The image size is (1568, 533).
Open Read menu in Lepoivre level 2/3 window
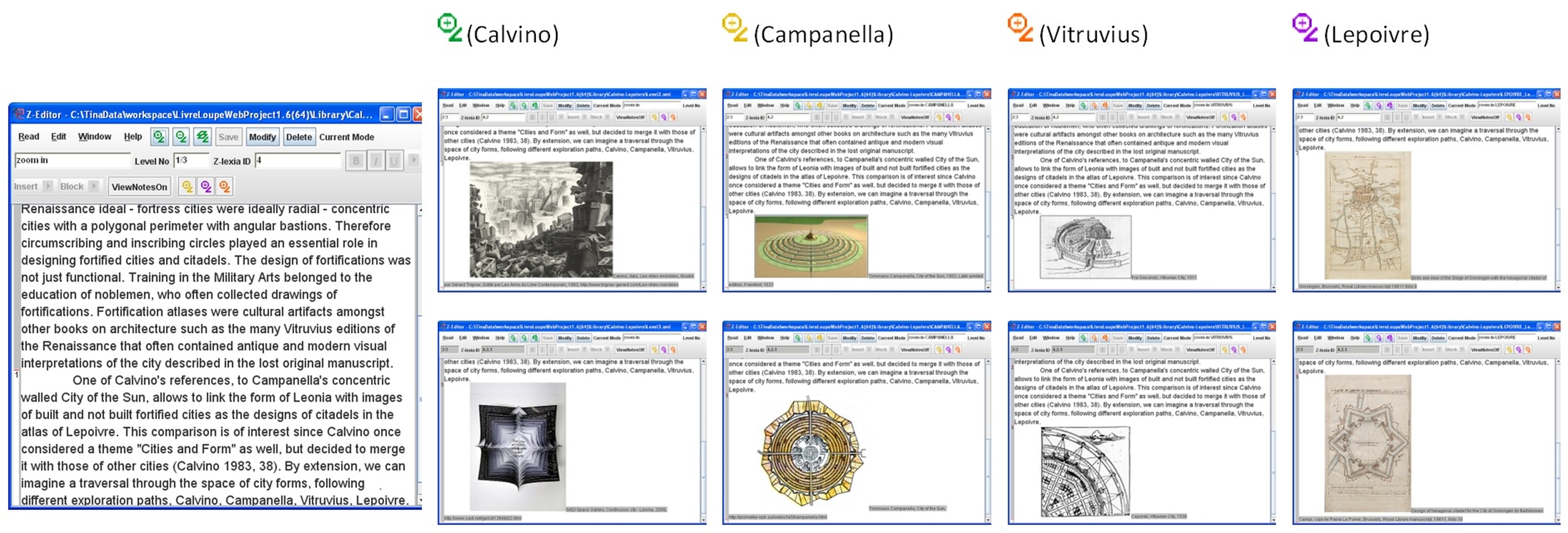pyautogui.click(x=1303, y=105)
